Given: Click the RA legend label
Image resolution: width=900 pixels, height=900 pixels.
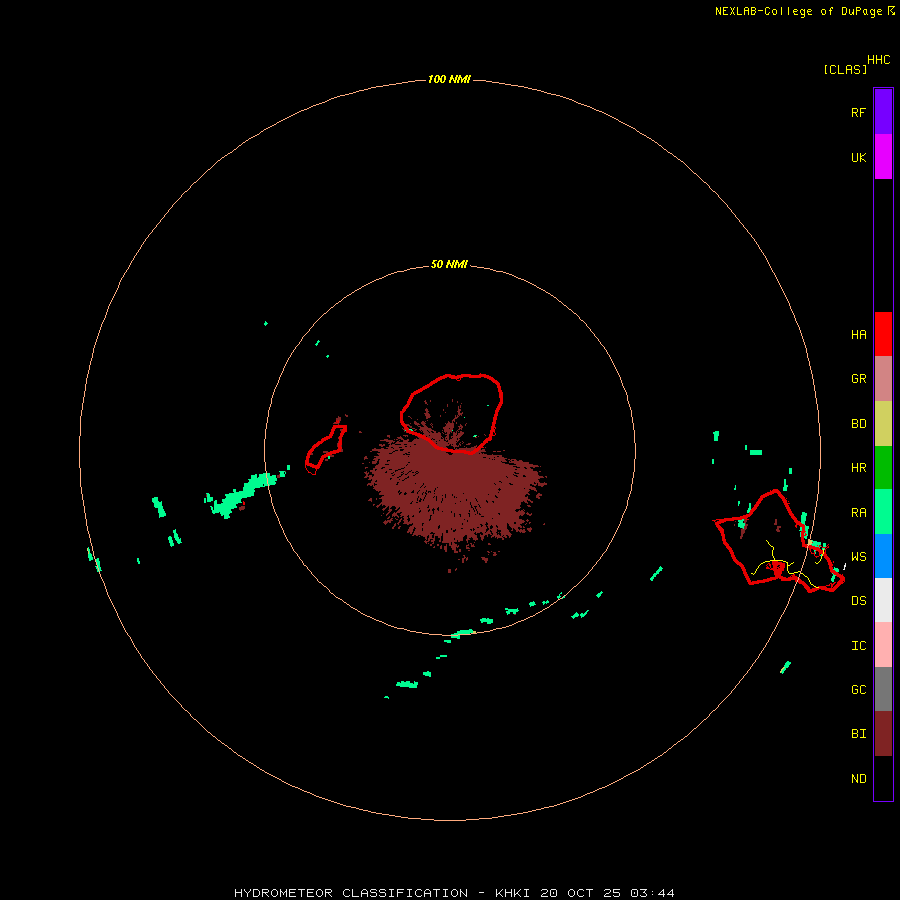Looking at the screenshot, I should pos(859,513).
